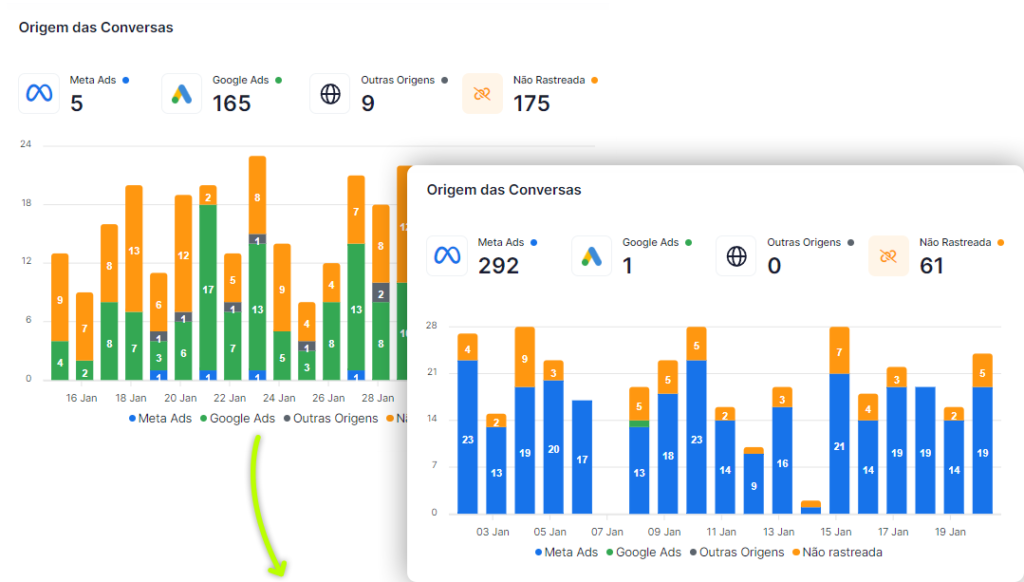Click the 165 Google Ads total value
1024x582 pixels.
pyautogui.click(x=231, y=104)
